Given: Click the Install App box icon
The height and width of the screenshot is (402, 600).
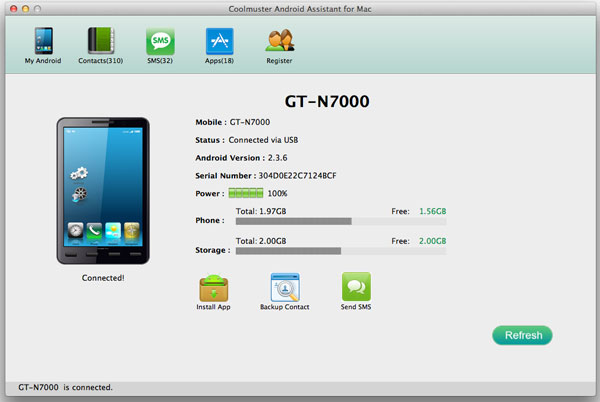Looking at the screenshot, I should pos(214,288).
